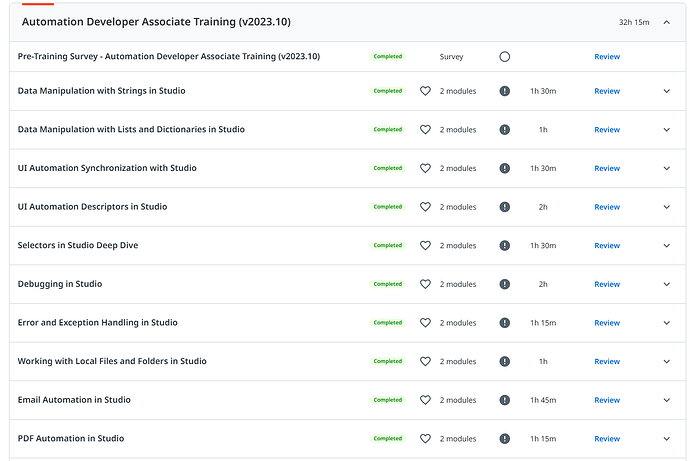Viewport: 690px width, 461px height.
Task: Expand UI Automation Synchronization row
Action: pyautogui.click(x=667, y=168)
